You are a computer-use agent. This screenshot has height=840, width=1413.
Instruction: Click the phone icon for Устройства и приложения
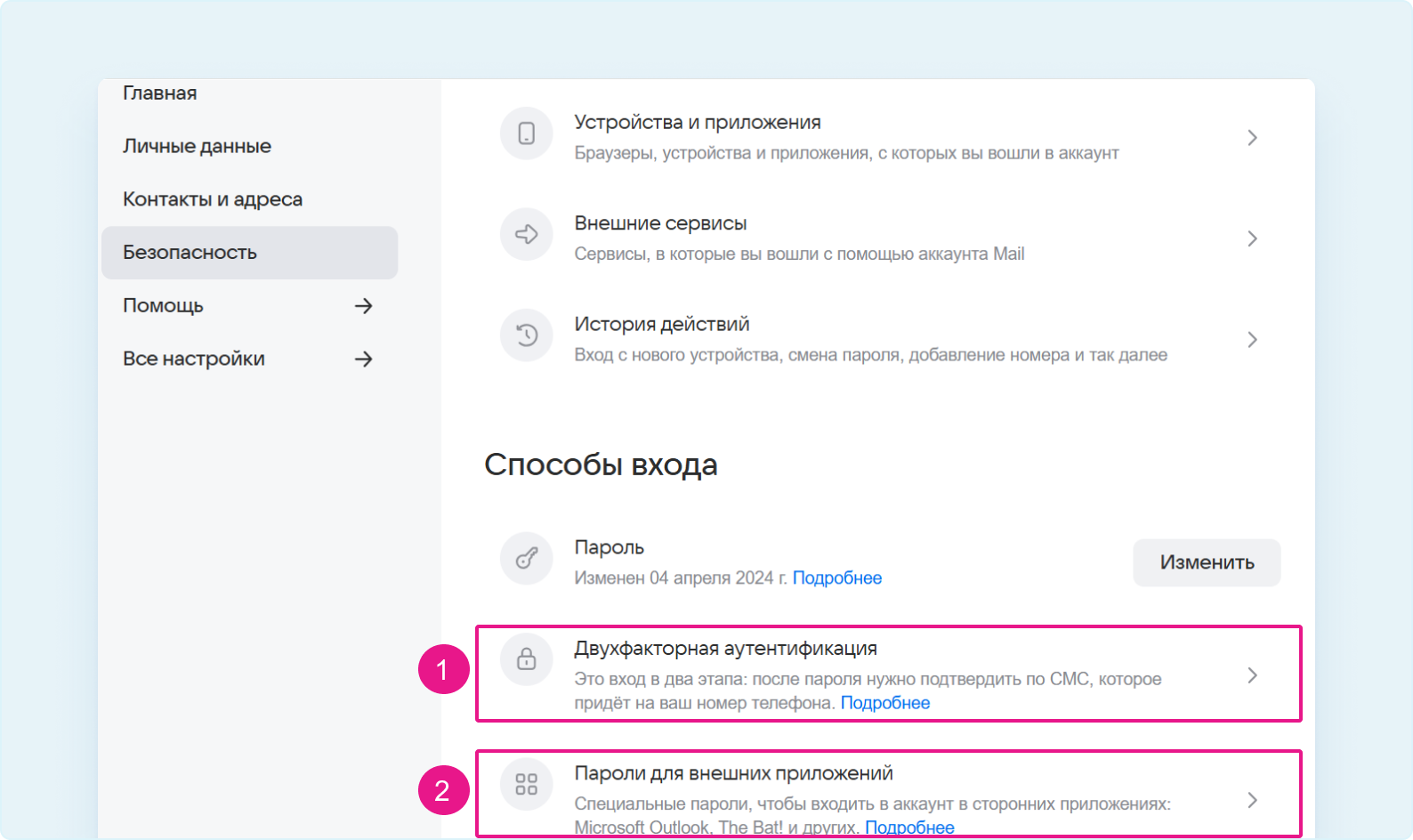click(527, 133)
